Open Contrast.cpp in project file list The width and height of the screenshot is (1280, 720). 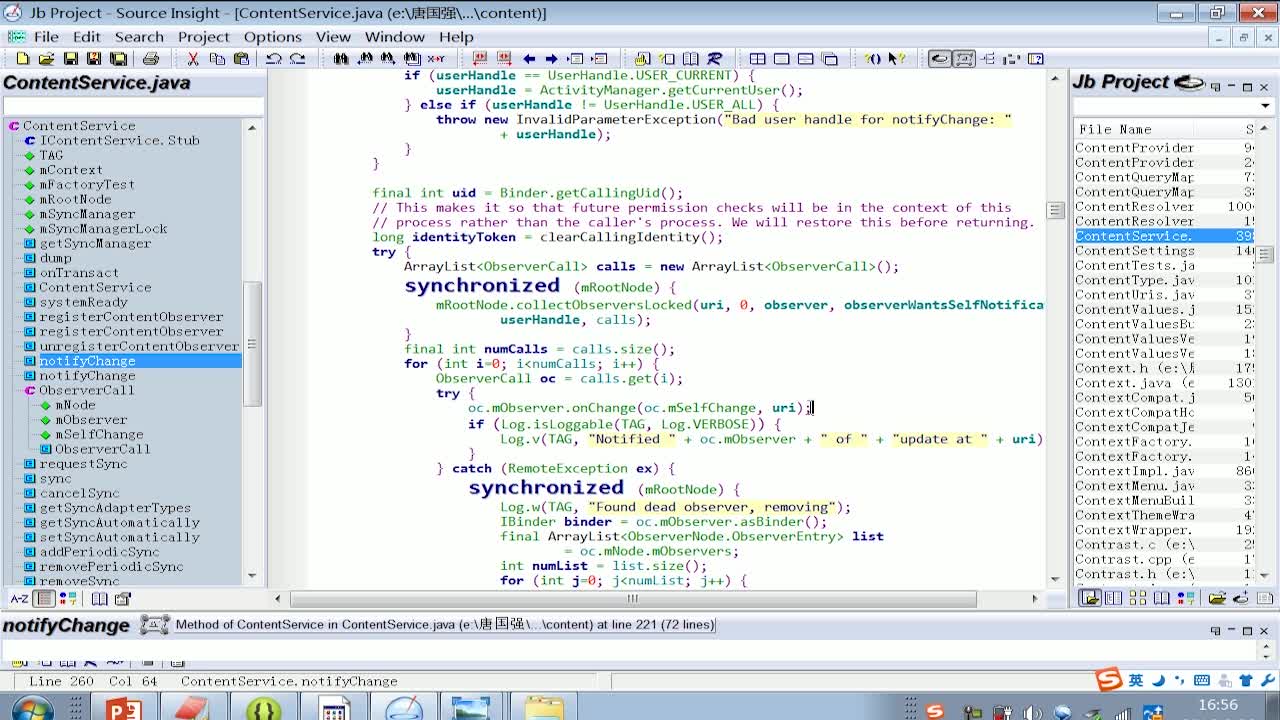1134,559
